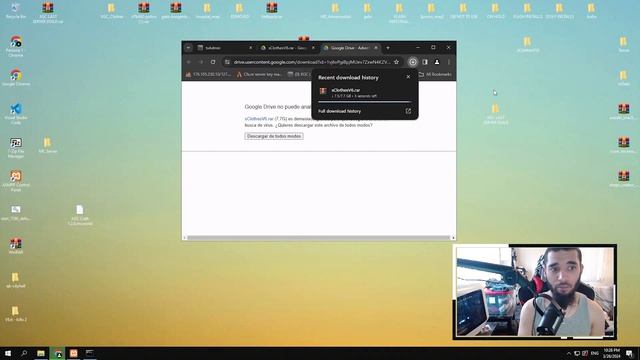Open the All Bookmarks folder
This screenshot has height=360, width=640.
[x=435, y=74]
